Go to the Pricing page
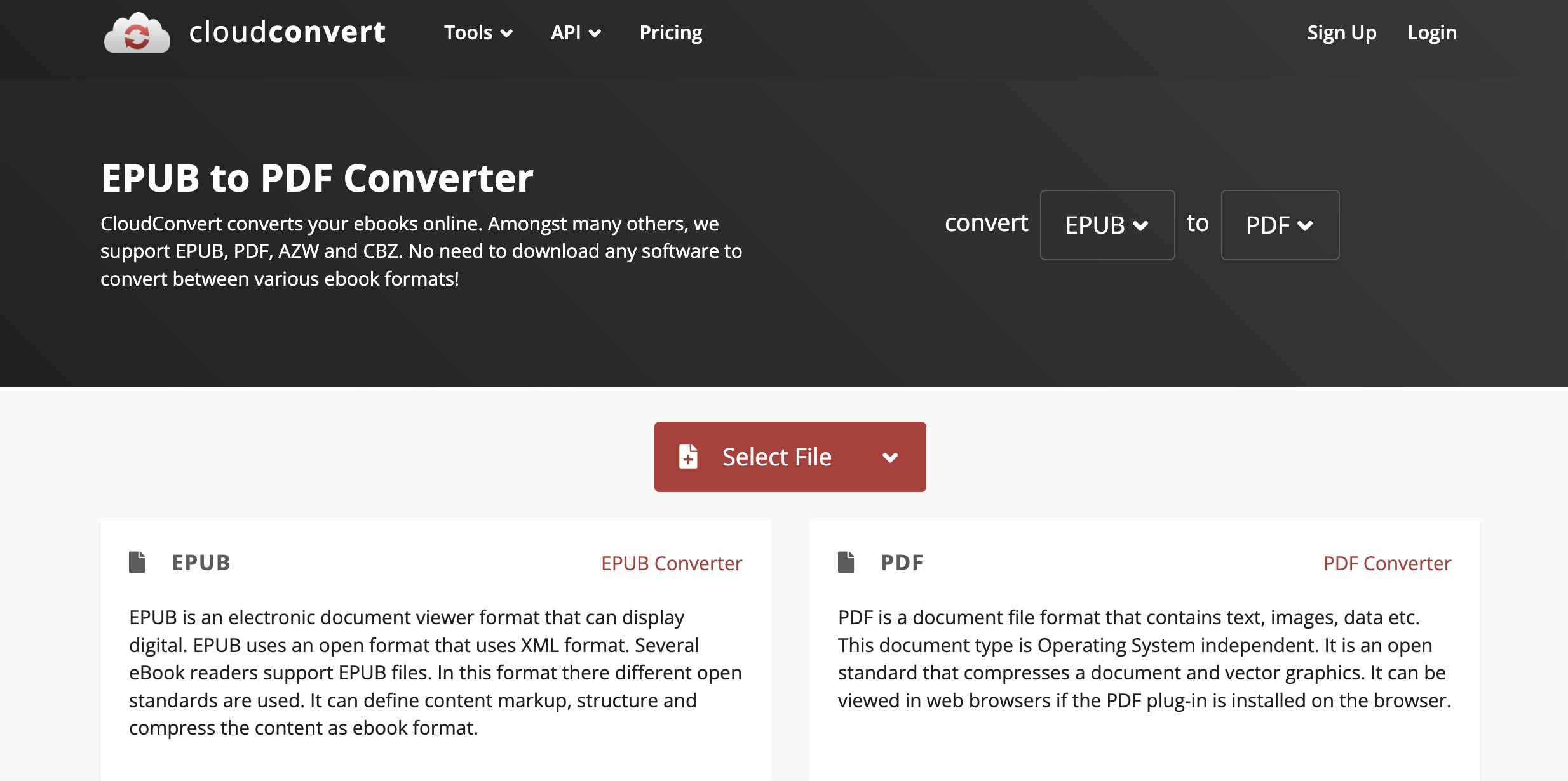The height and width of the screenshot is (781, 1568). point(670,32)
